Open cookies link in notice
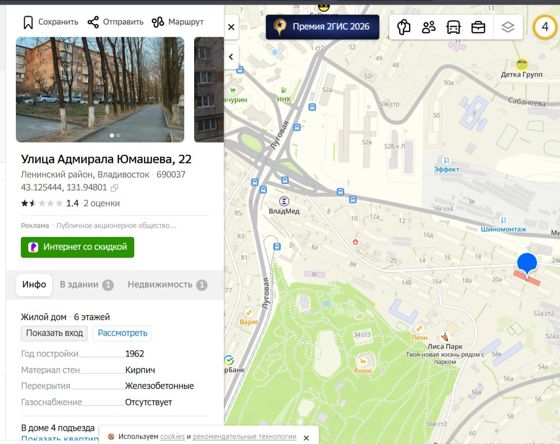 pyautogui.click(x=172, y=436)
